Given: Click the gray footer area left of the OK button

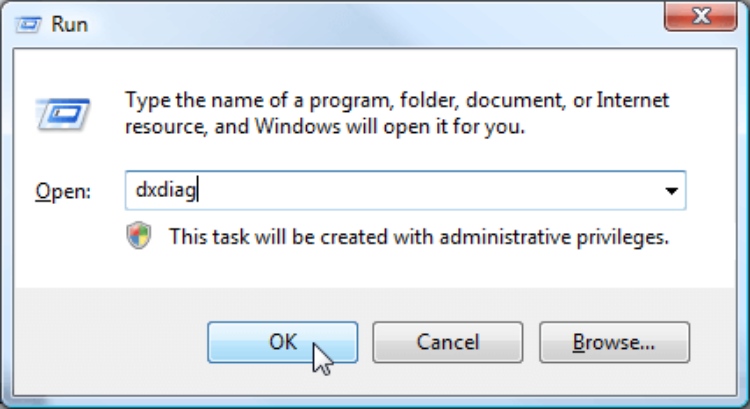Looking at the screenshot, I should (110, 342).
